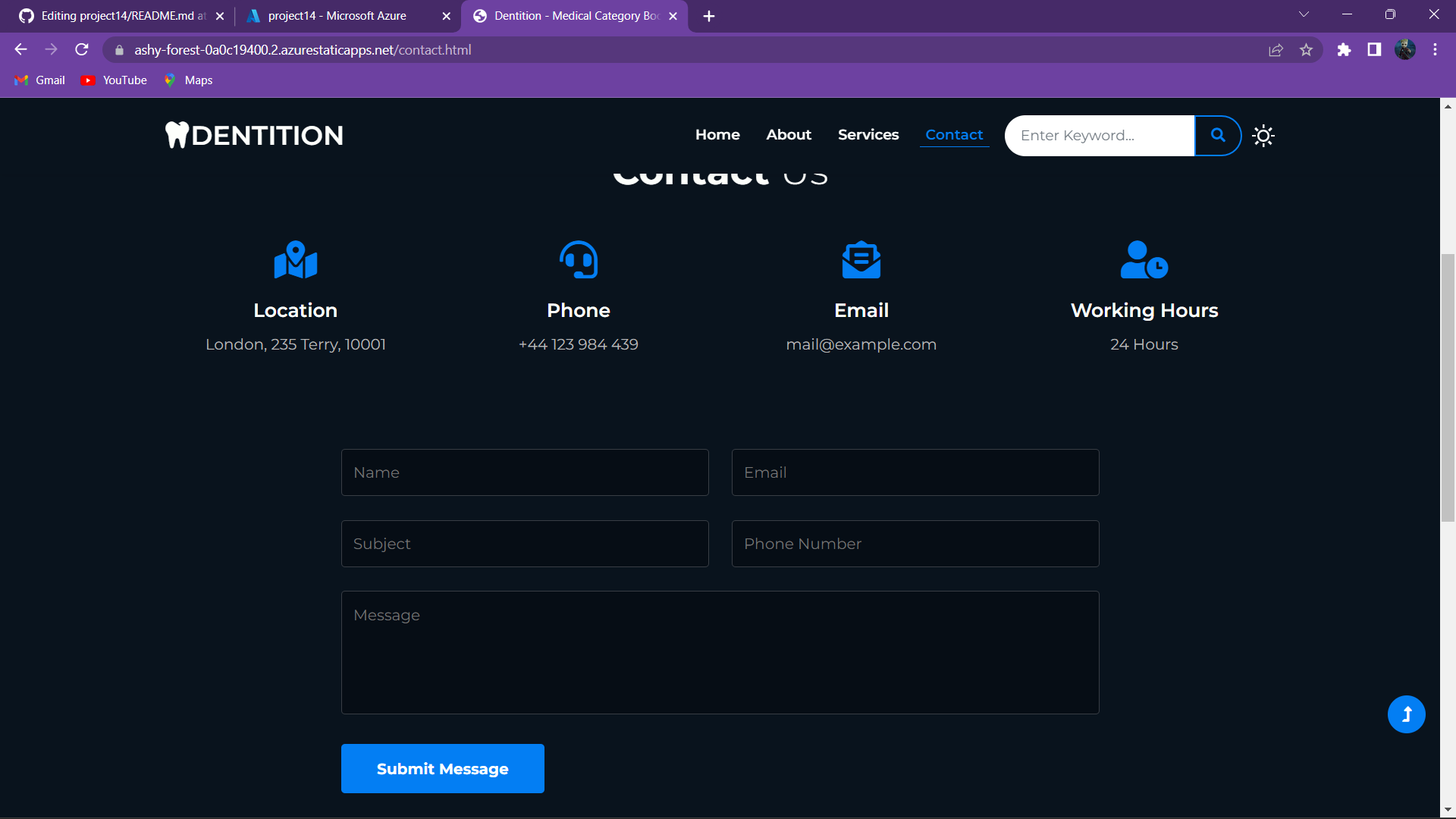Click the Email envelope icon
The height and width of the screenshot is (819, 1456).
pos(861,259)
